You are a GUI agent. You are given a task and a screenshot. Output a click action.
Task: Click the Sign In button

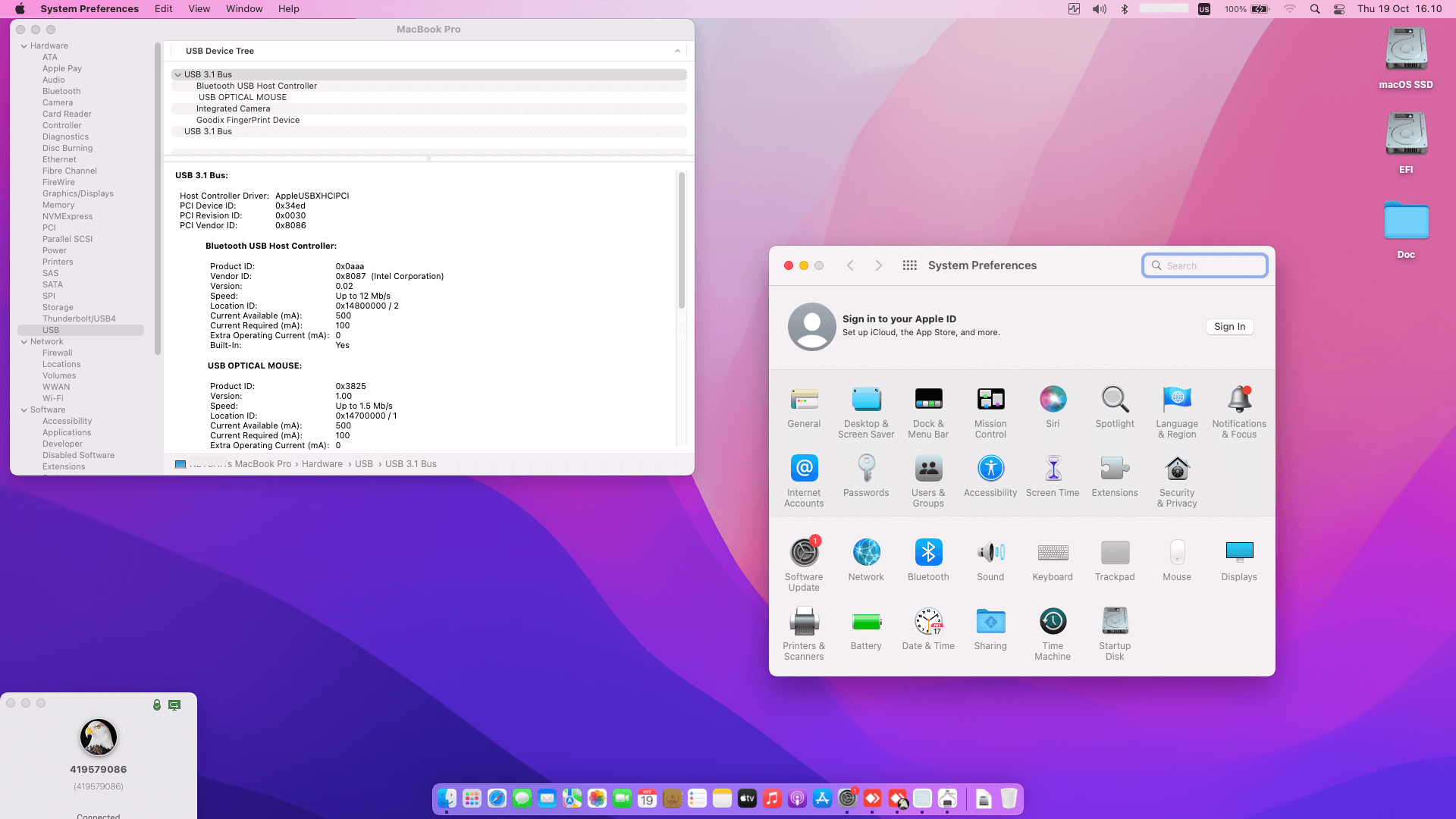click(x=1228, y=327)
